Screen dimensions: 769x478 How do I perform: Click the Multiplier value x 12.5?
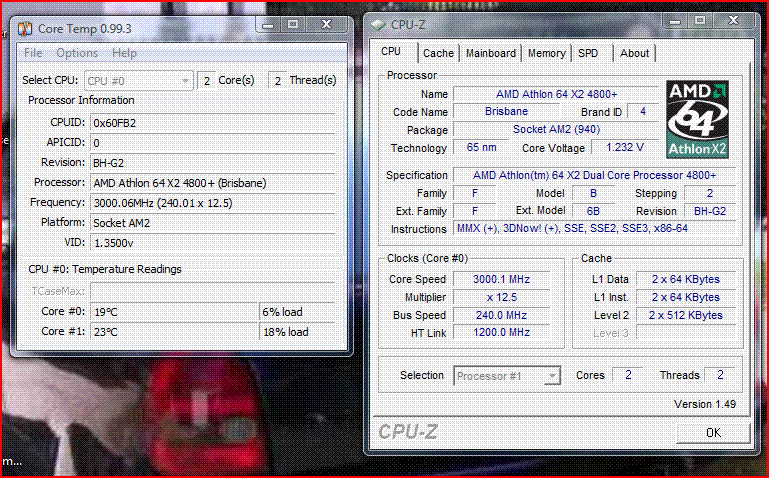coord(501,297)
